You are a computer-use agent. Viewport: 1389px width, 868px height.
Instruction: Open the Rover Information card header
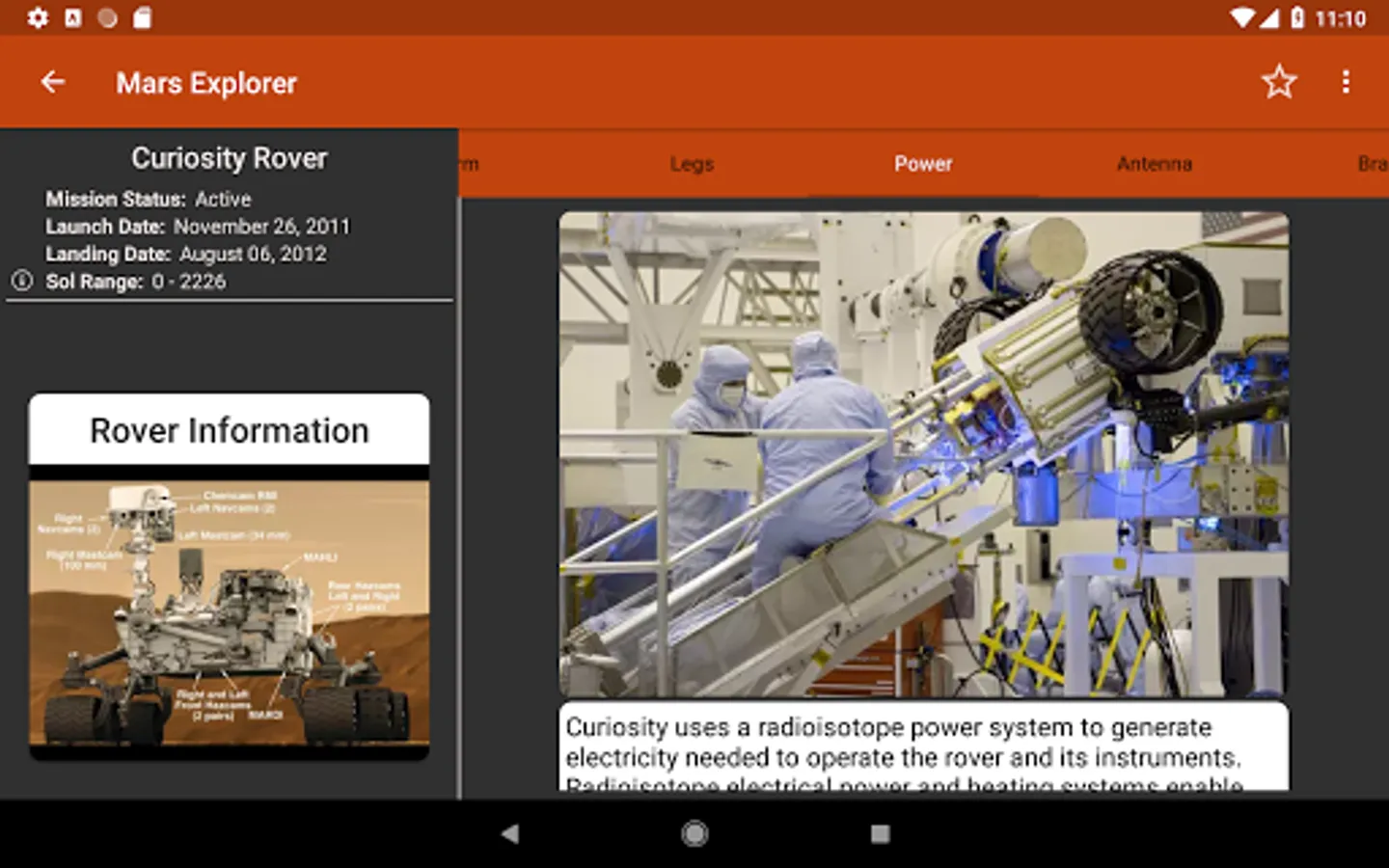[x=230, y=430]
